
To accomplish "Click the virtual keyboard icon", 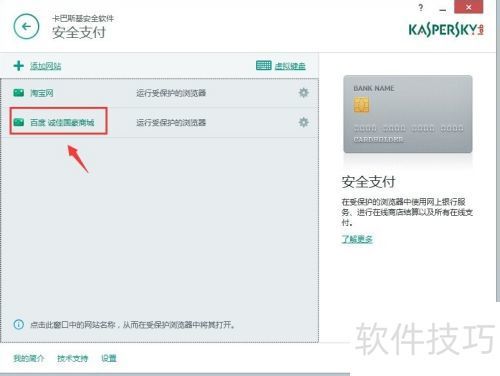I will 264,65.
